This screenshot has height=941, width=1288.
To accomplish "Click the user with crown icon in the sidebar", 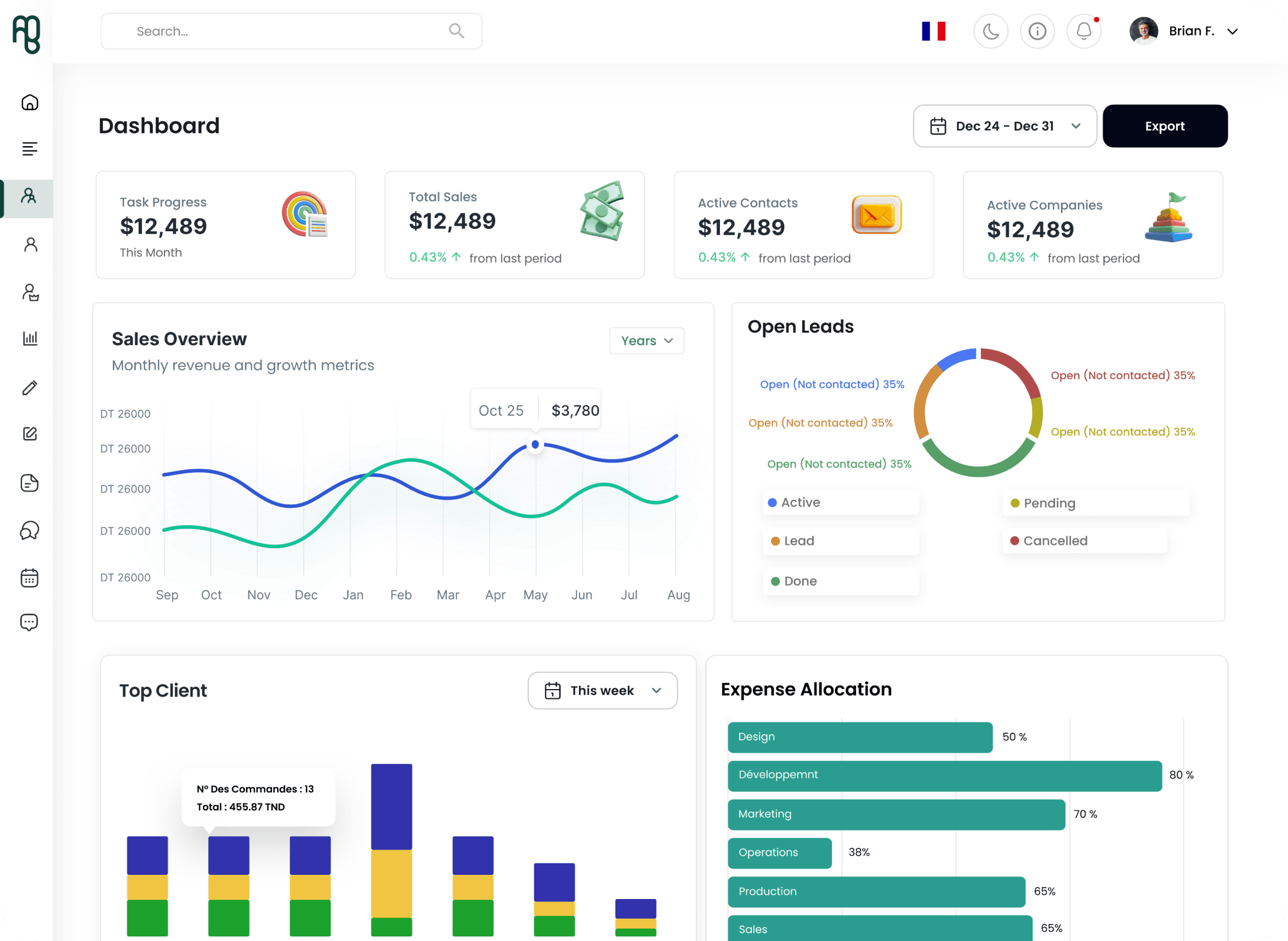I will point(30,292).
